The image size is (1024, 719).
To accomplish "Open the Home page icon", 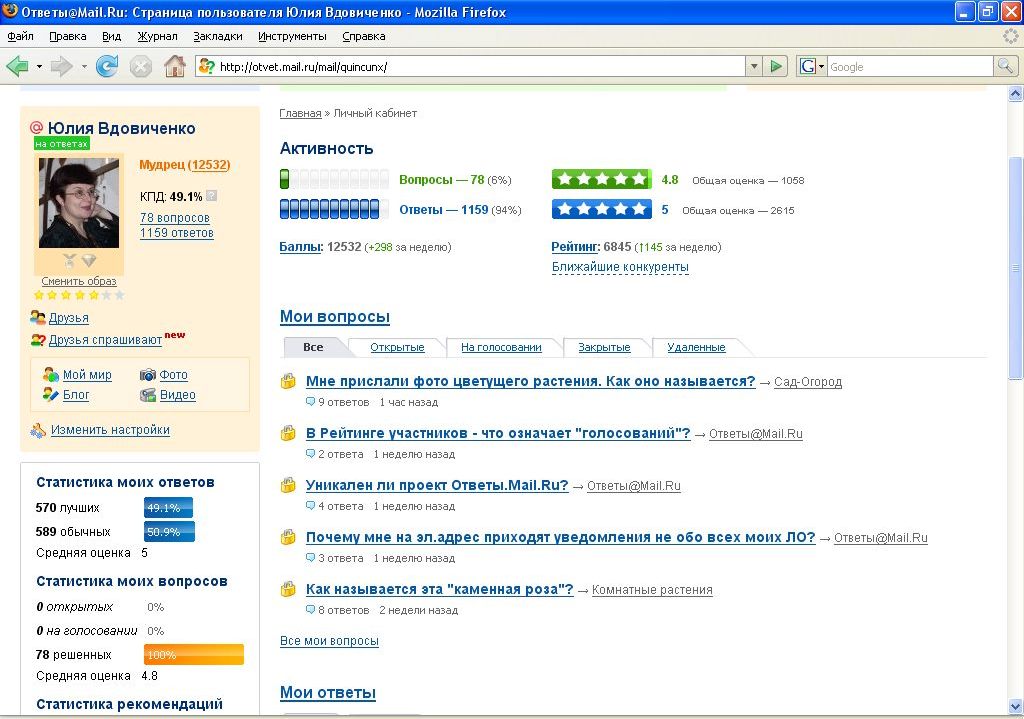I will (174, 66).
